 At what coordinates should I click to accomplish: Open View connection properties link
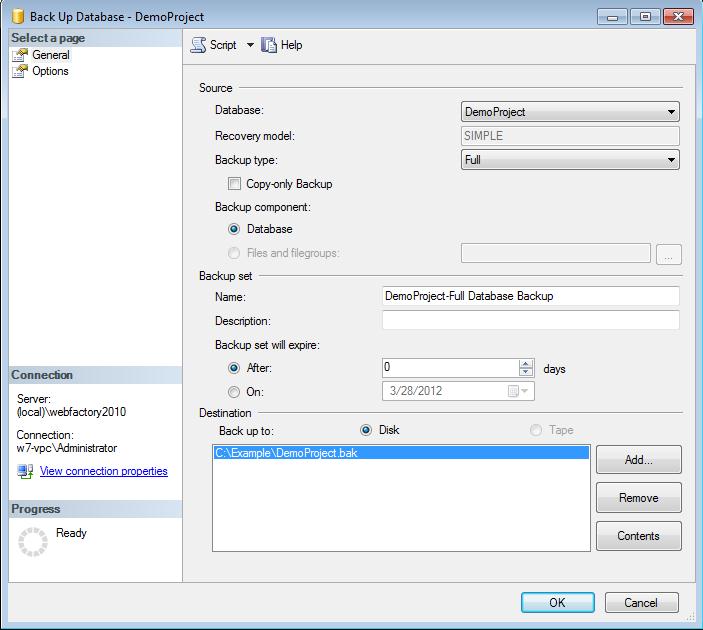(x=103, y=471)
